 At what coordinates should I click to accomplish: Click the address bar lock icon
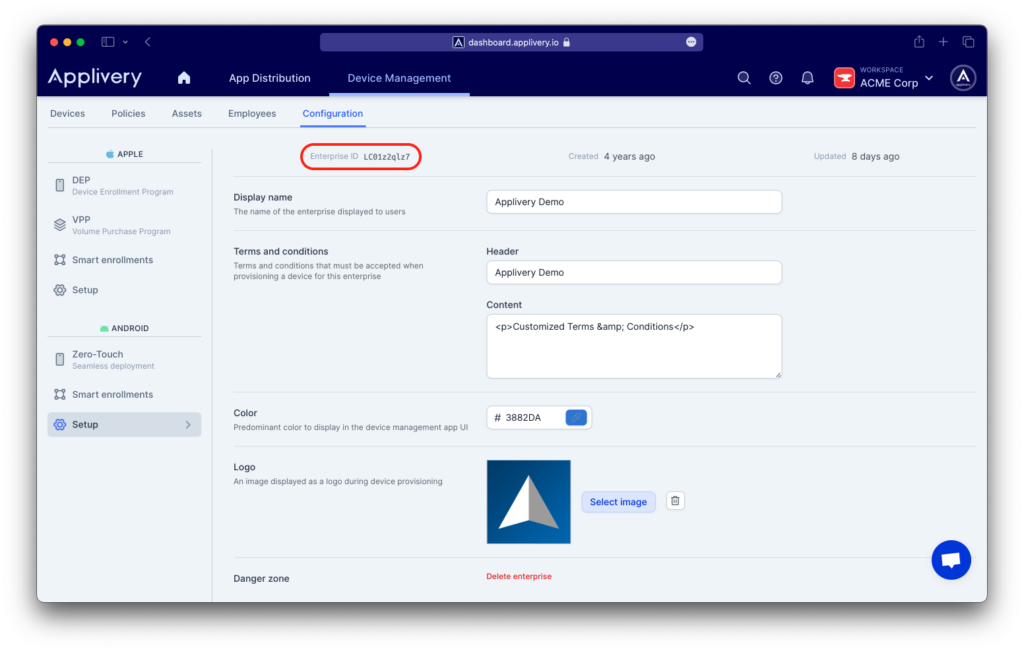click(566, 42)
